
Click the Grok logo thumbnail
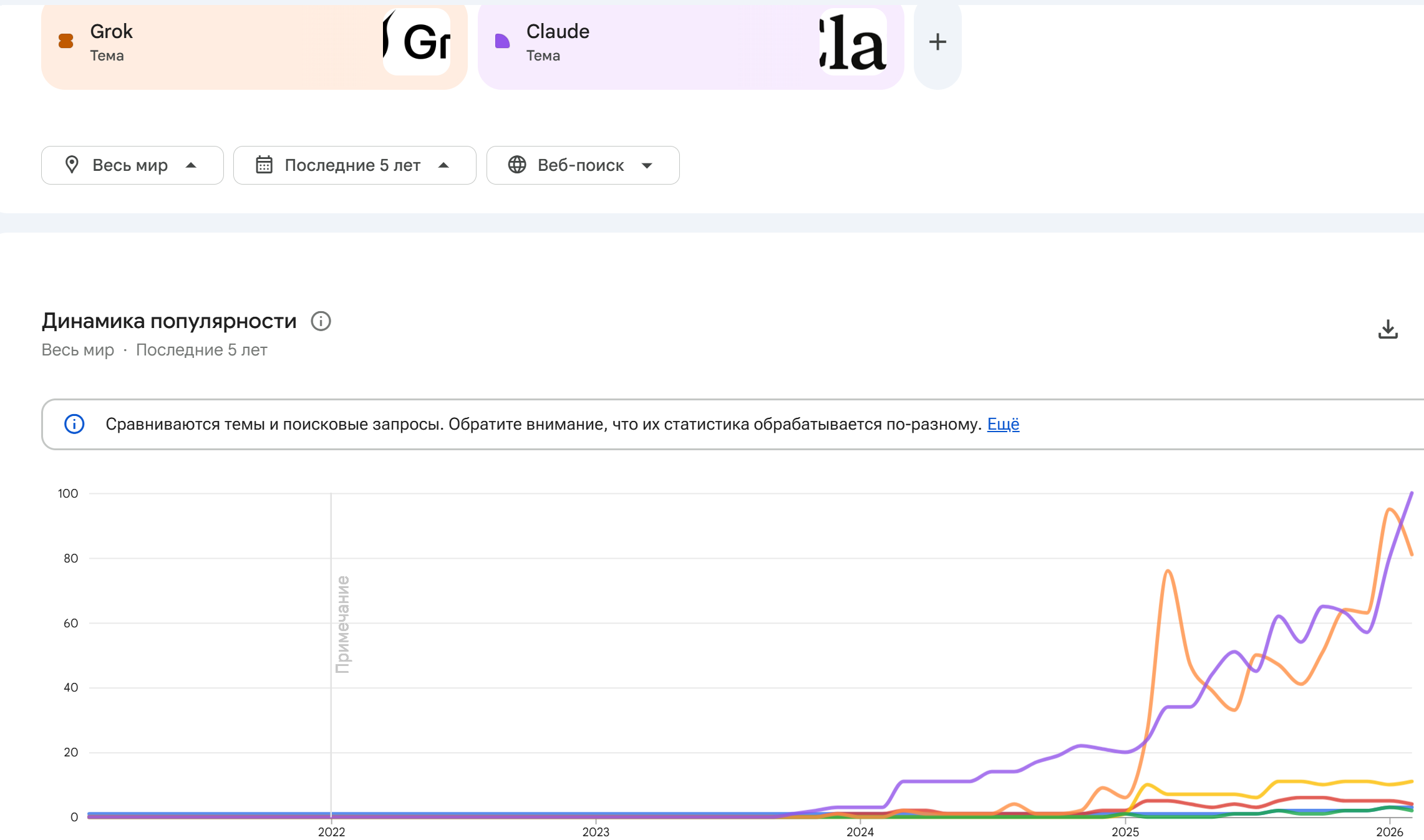click(x=417, y=42)
